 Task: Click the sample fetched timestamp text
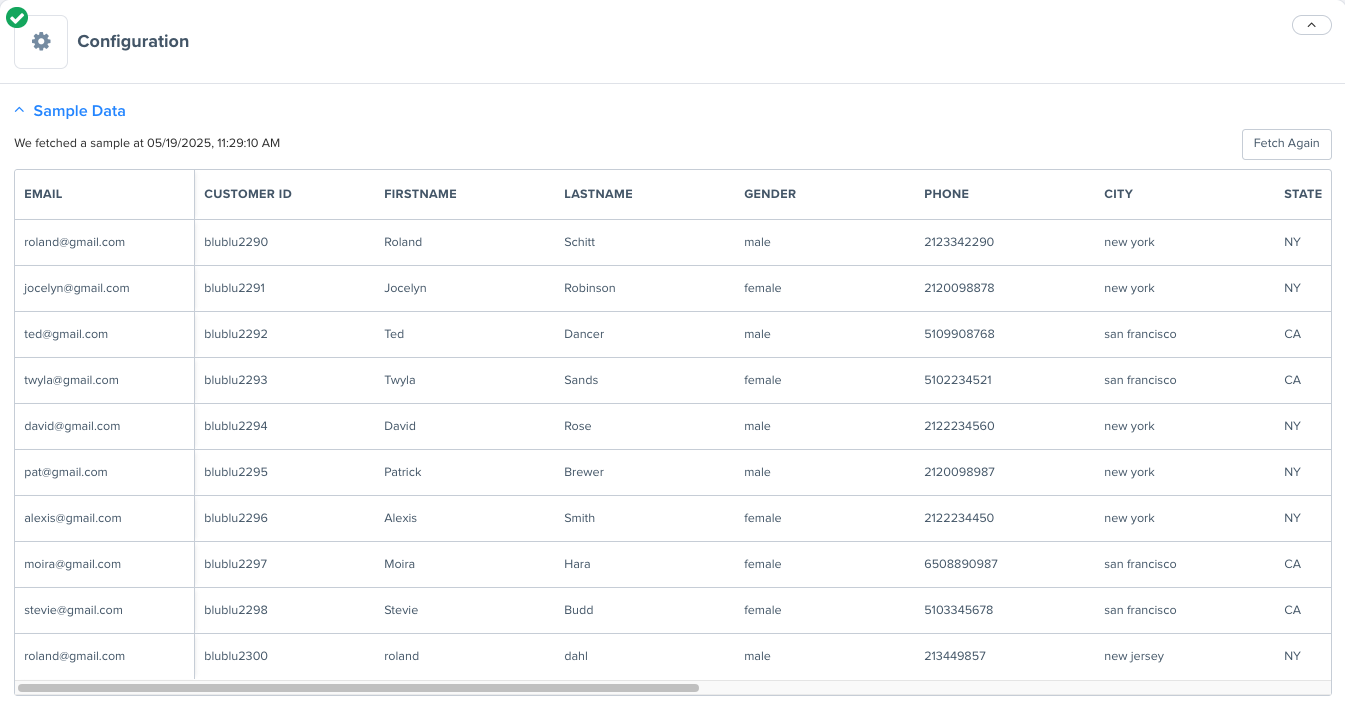pos(147,143)
